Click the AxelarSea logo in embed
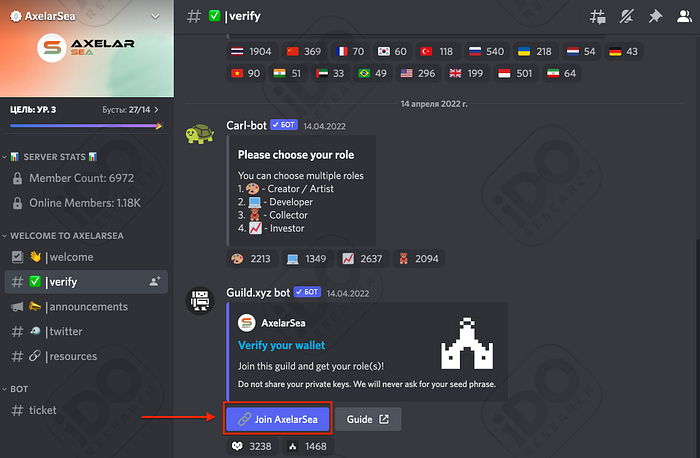The height and width of the screenshot is (458, 700). 246,323
